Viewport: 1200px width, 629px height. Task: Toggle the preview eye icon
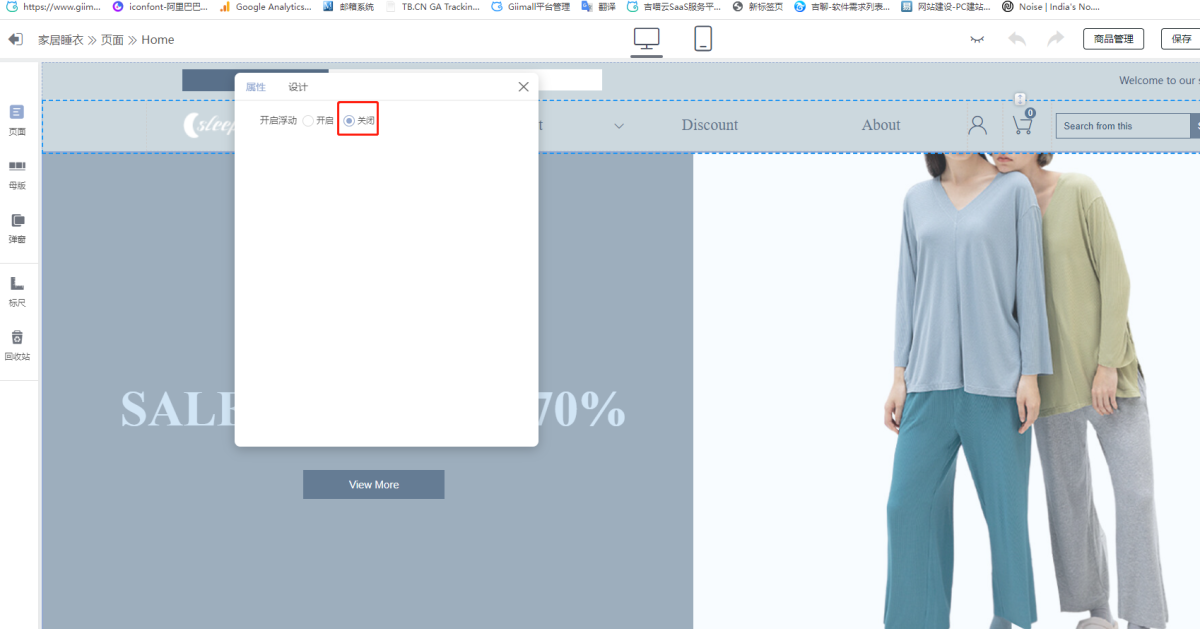(x=977, y=39)
